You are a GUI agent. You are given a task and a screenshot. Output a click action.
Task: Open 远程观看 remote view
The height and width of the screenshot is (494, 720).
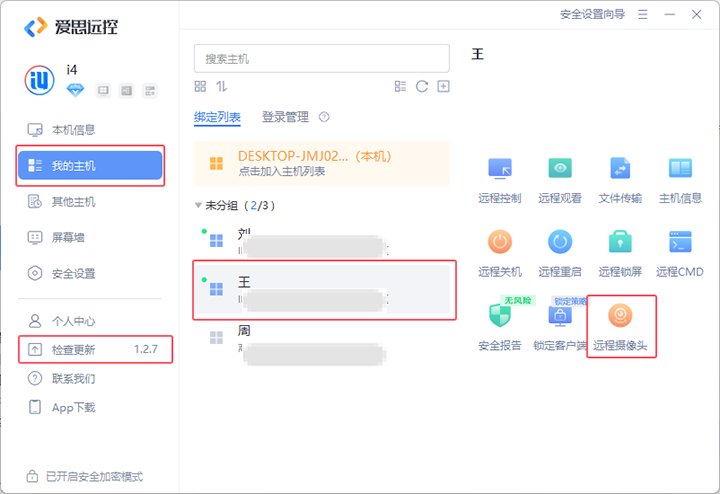point(560,181)
